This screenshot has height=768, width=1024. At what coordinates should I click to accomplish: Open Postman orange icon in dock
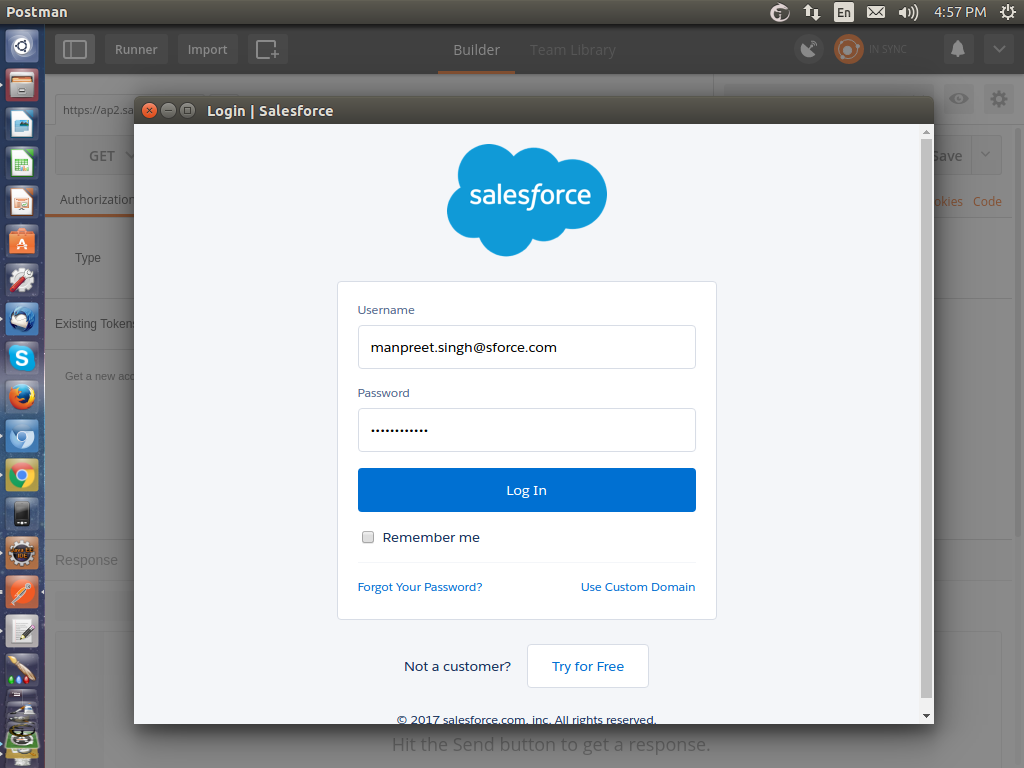click(x=22, y=592)
